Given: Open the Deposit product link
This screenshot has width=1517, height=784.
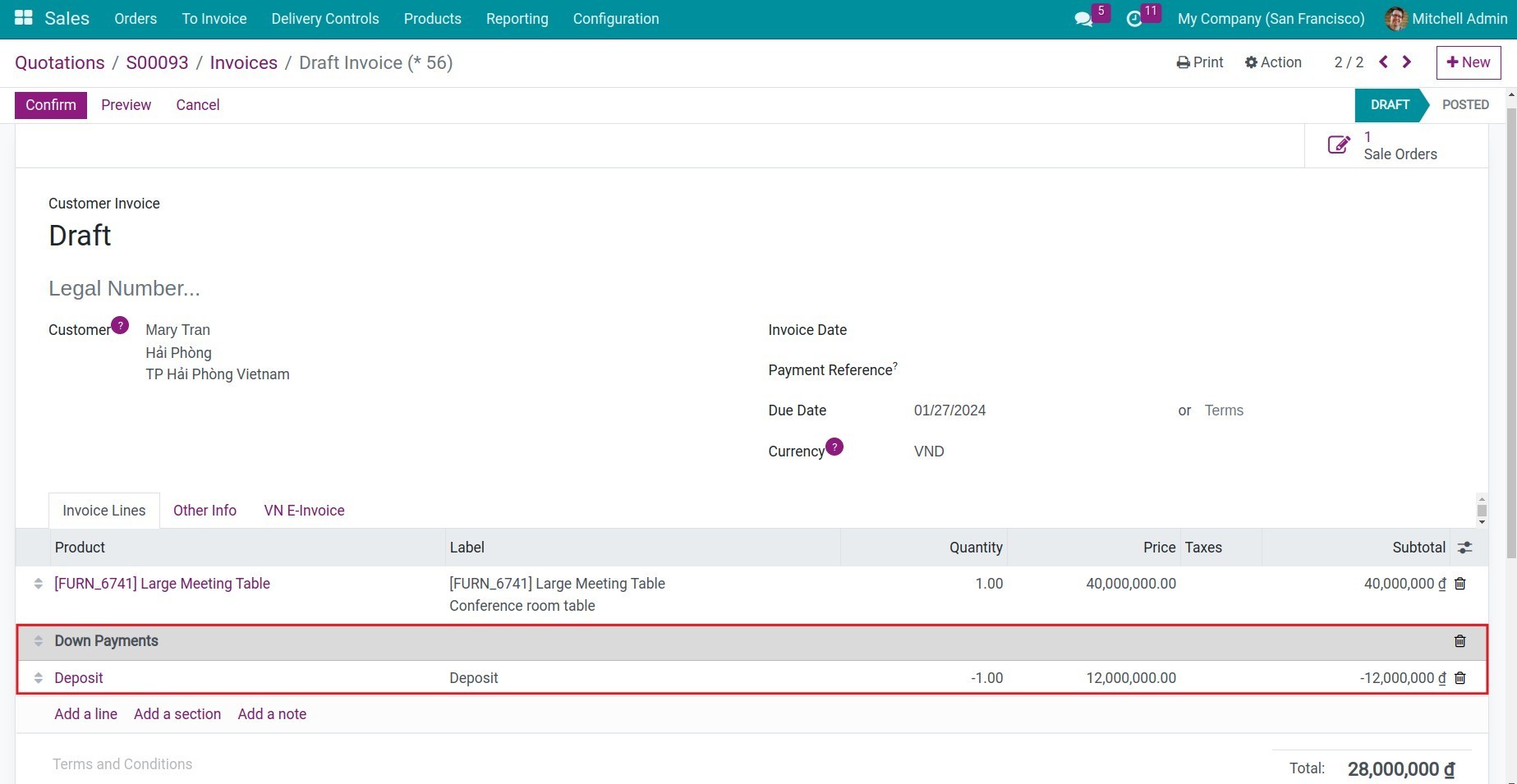Looking at the screenshot, I should tap(79, 678).
